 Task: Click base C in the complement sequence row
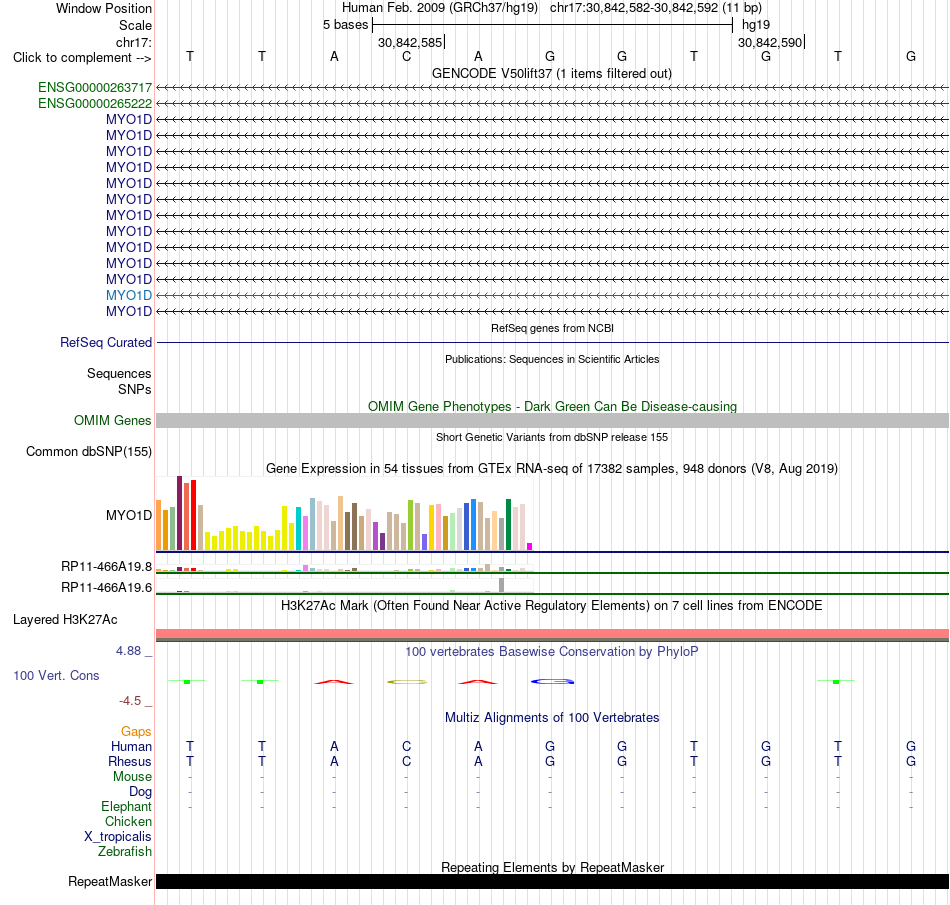point(407,56)
